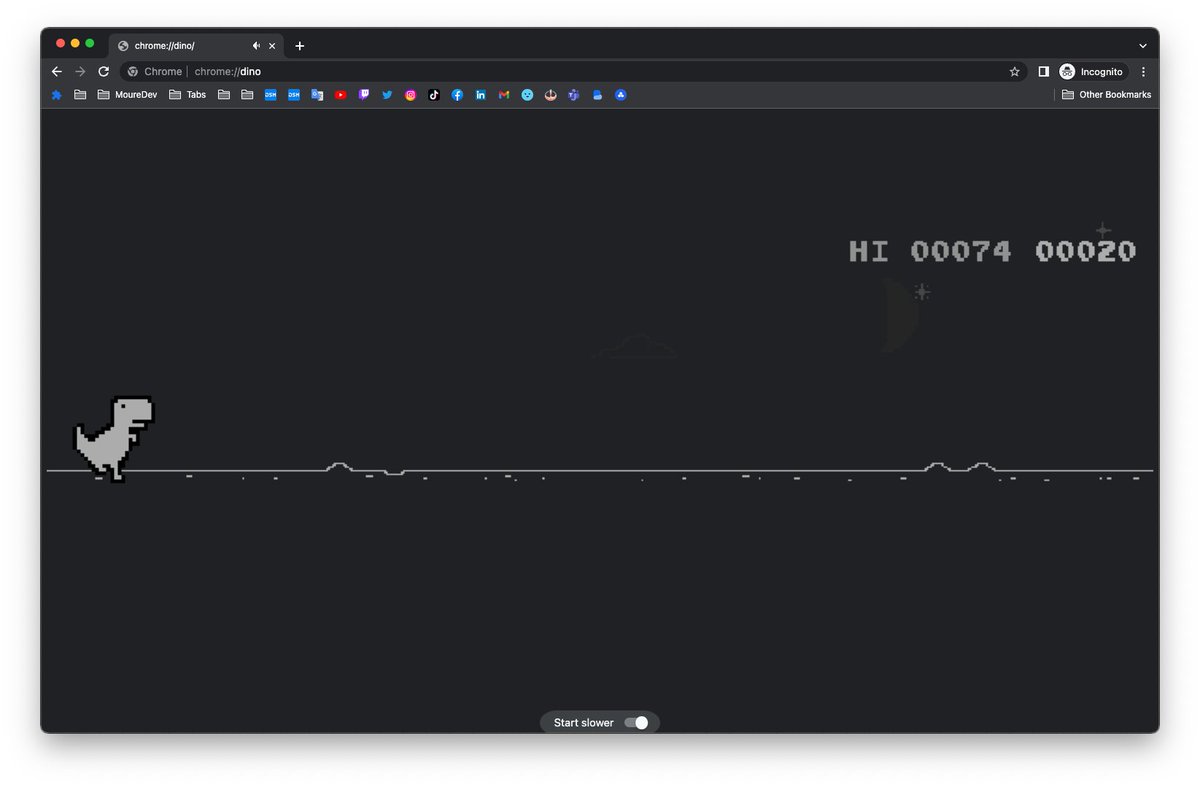The height and width of the screenshot is (787, 1200).
Task: Open the Chrome three-dot menu
Action: click(x=1143, y=72)
